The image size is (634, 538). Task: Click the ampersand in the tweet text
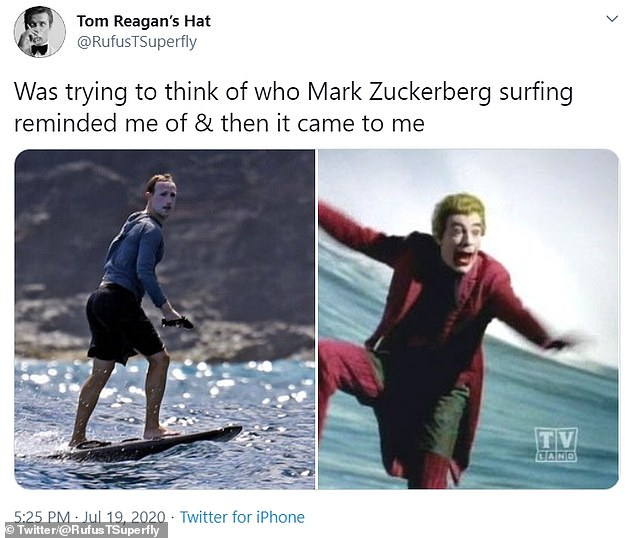pyautogui.click(x=204, y=123)
